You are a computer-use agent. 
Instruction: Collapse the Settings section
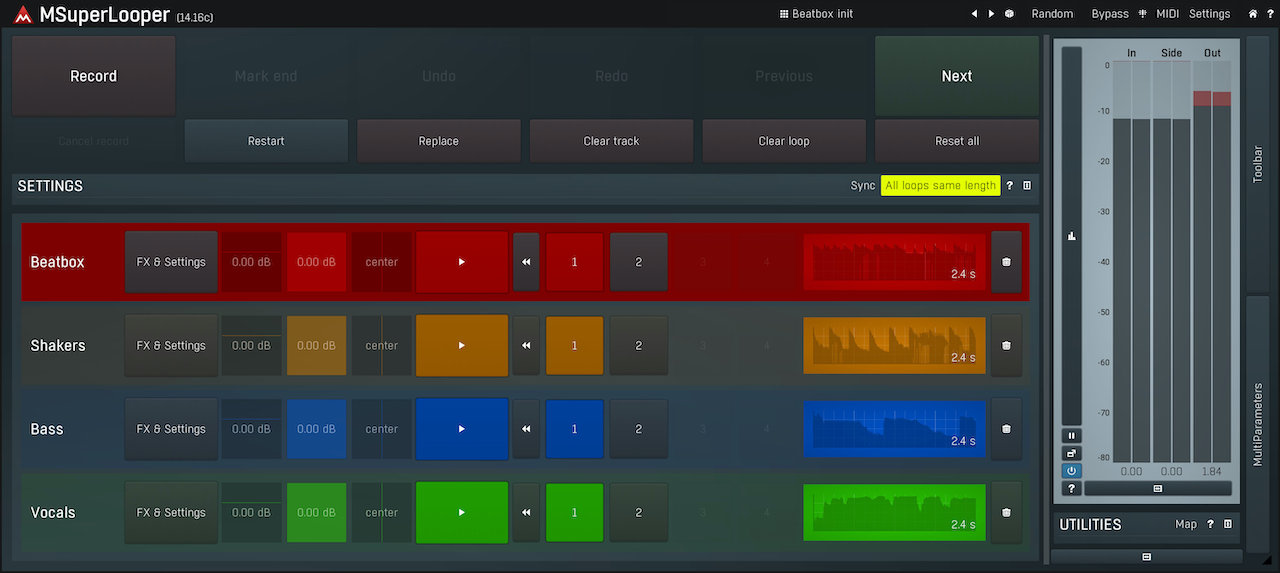coord(1027,186)
